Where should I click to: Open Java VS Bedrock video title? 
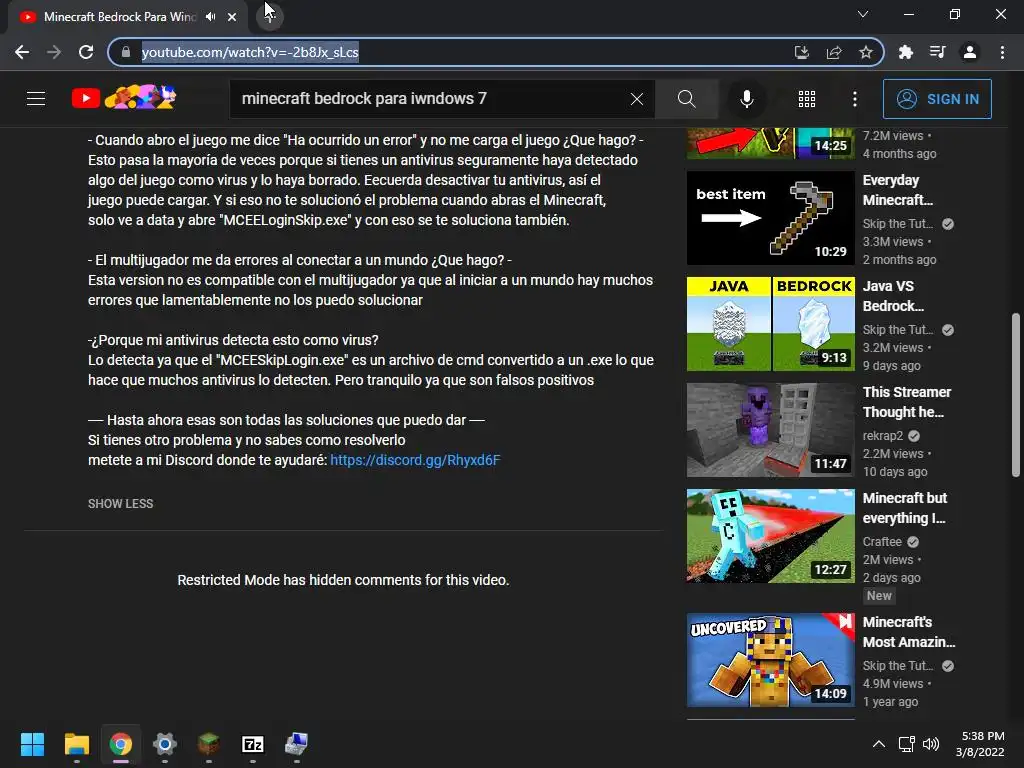click(x=893, y=296)
